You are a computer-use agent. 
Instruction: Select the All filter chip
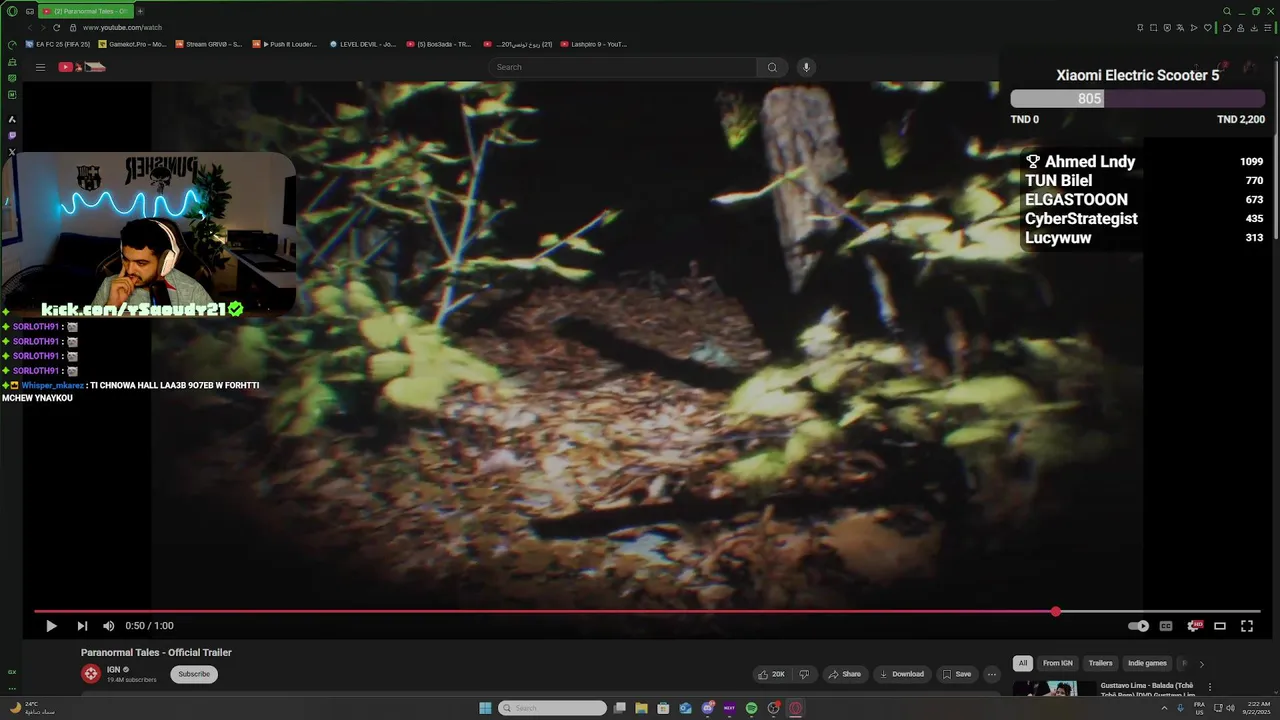pos(1022,663)
